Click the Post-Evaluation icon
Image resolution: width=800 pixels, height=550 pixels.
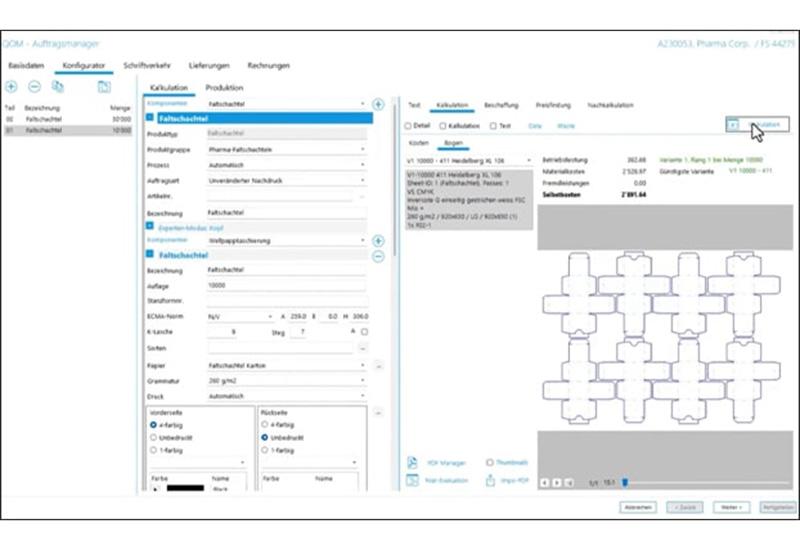click(412, 481)
